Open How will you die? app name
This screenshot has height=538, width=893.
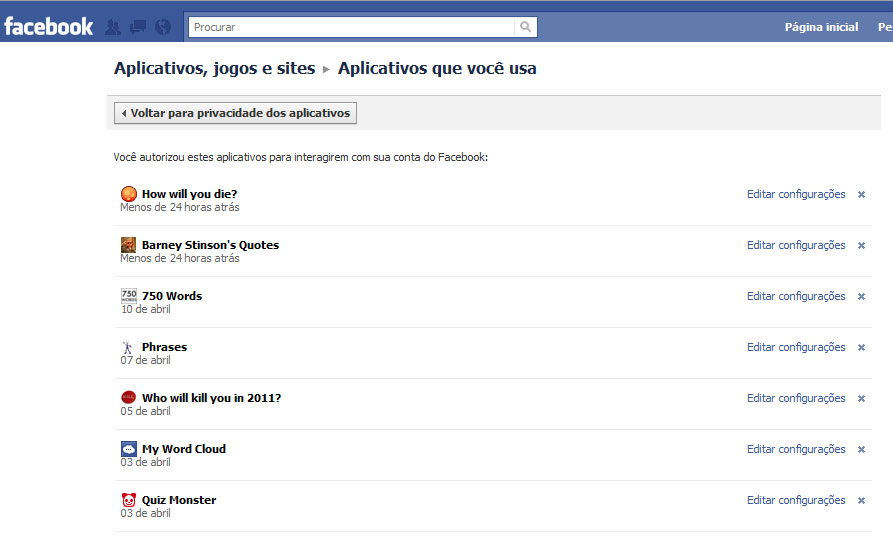point(189,194)
